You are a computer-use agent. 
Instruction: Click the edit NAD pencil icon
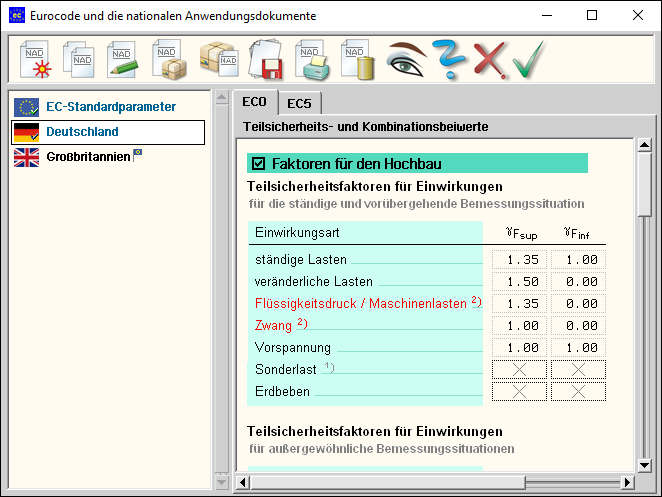pyautogui.click(x=123, y=59)
